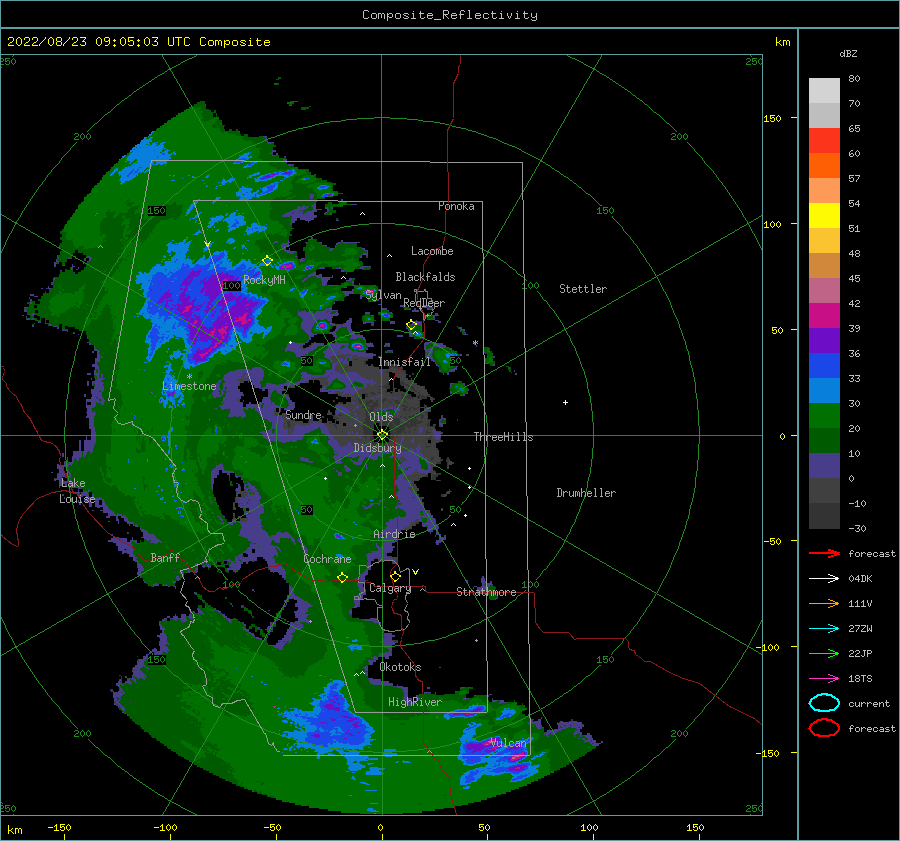The width and height of the screenshot is (900, 841).
Task: Click the RedDeer city label
Action: [x=424, y=303]
